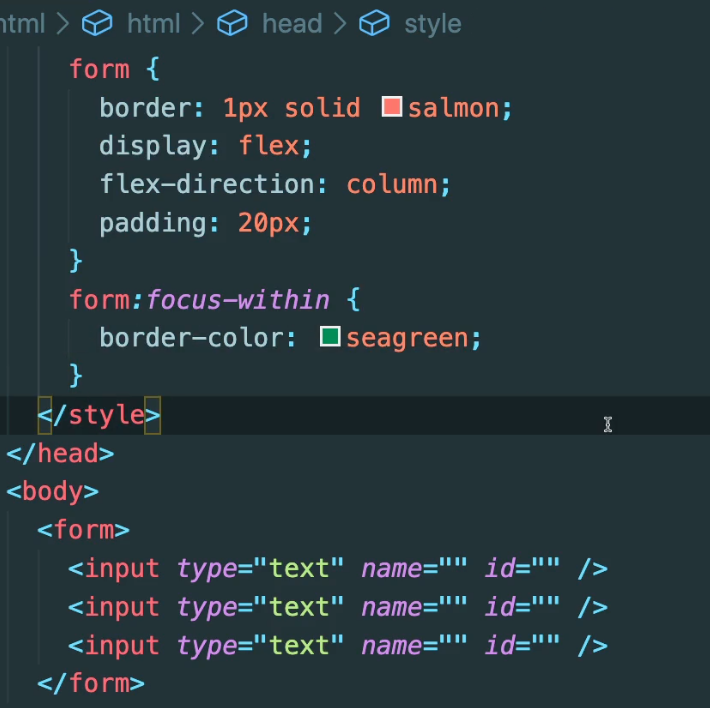Expand breadcrumb chevron between html and head
710x708 pixels.
(x=198, y=23)
